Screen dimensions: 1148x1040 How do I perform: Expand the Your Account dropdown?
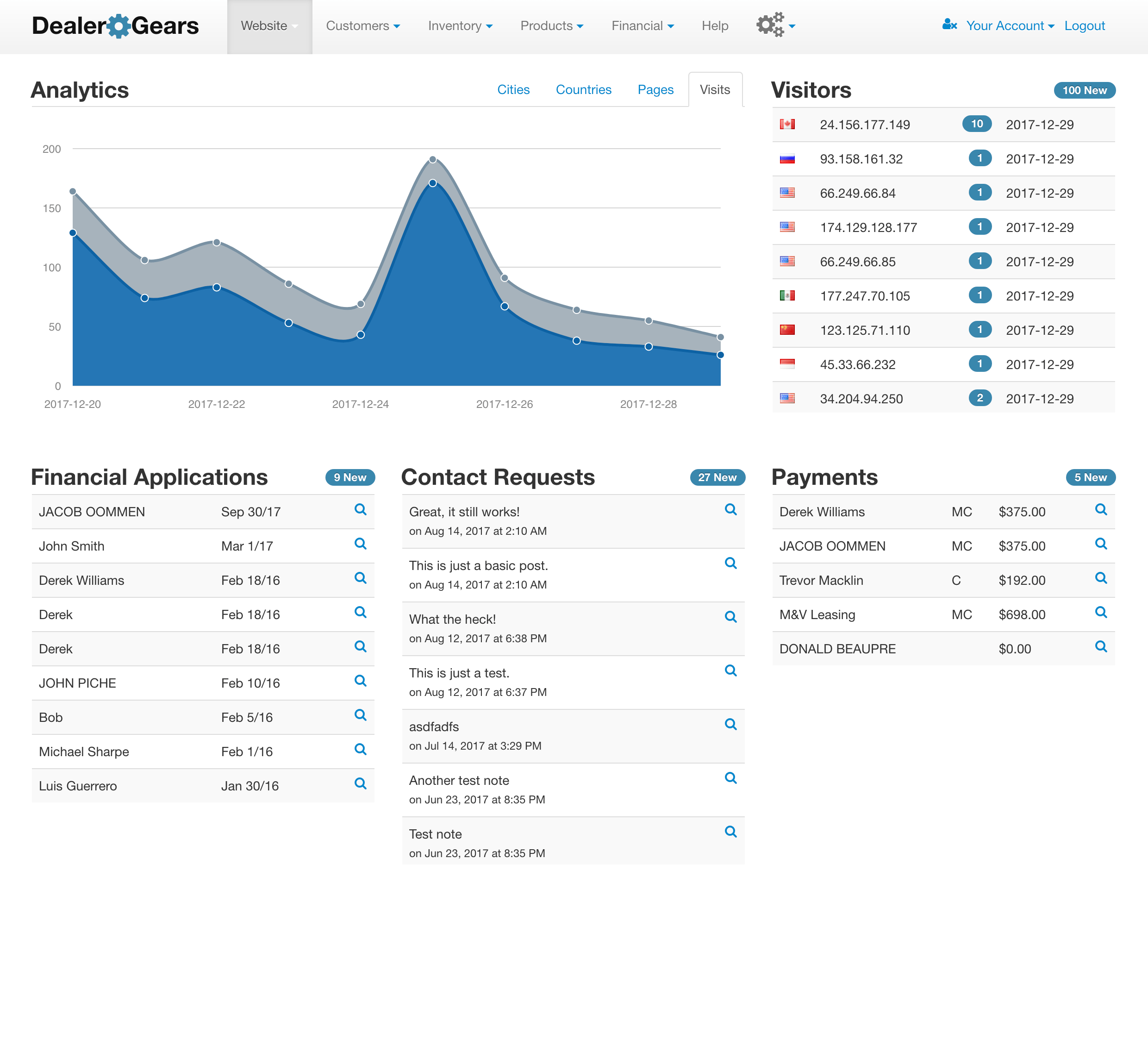click(x=1010, y=25)
